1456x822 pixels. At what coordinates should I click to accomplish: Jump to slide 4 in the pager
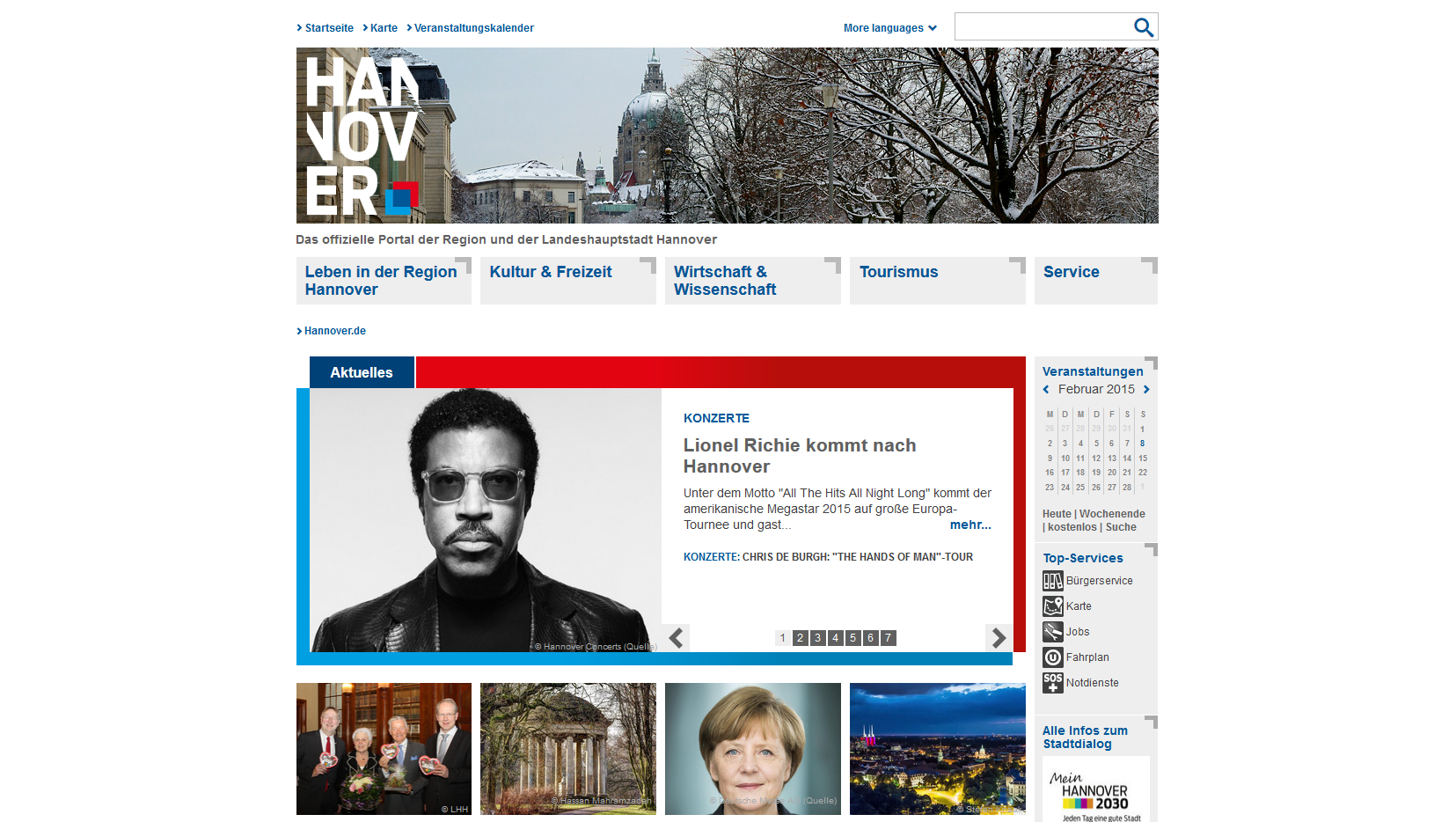[x=835, y=638]
